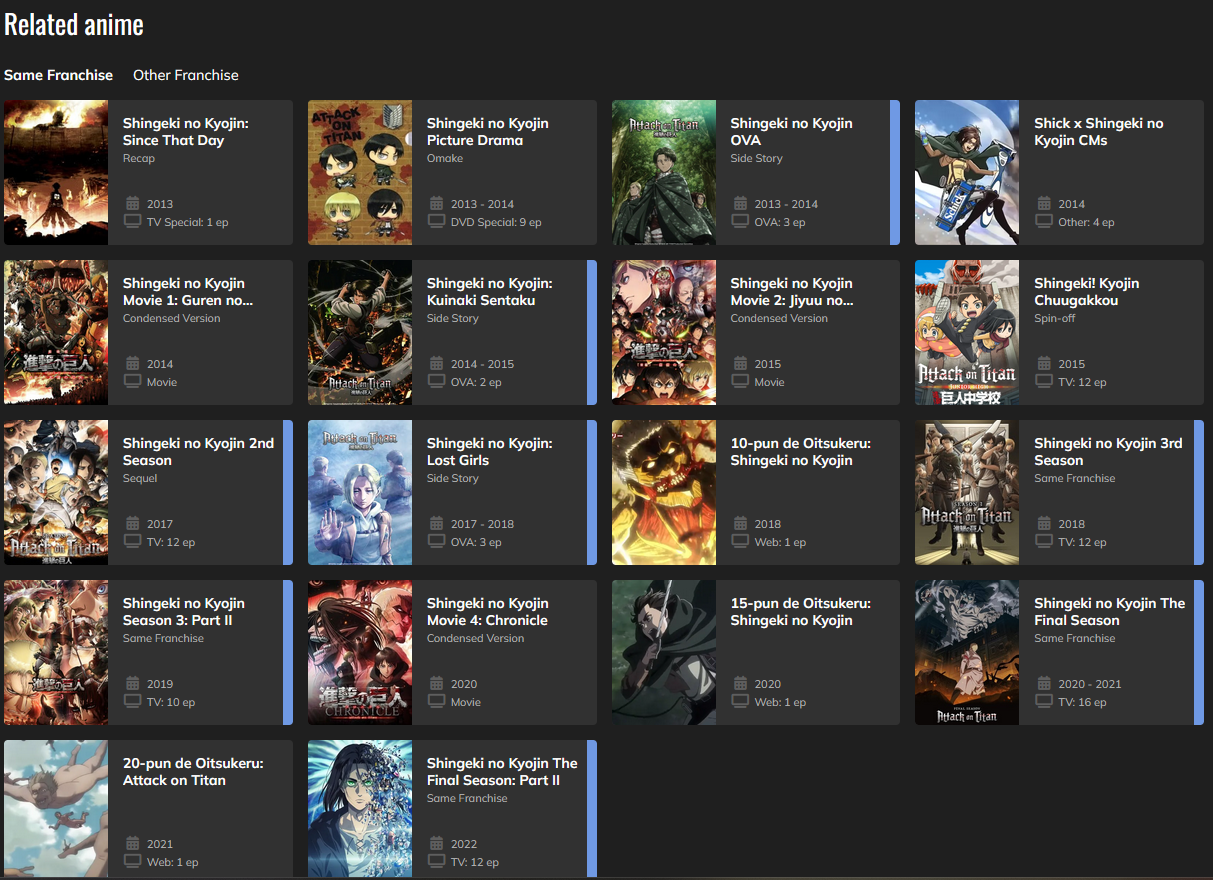Click calendar icon beside 2013 on Since That Day
Image resolution: width=1213 pixels, height=880 pixels.
(132, 203)
